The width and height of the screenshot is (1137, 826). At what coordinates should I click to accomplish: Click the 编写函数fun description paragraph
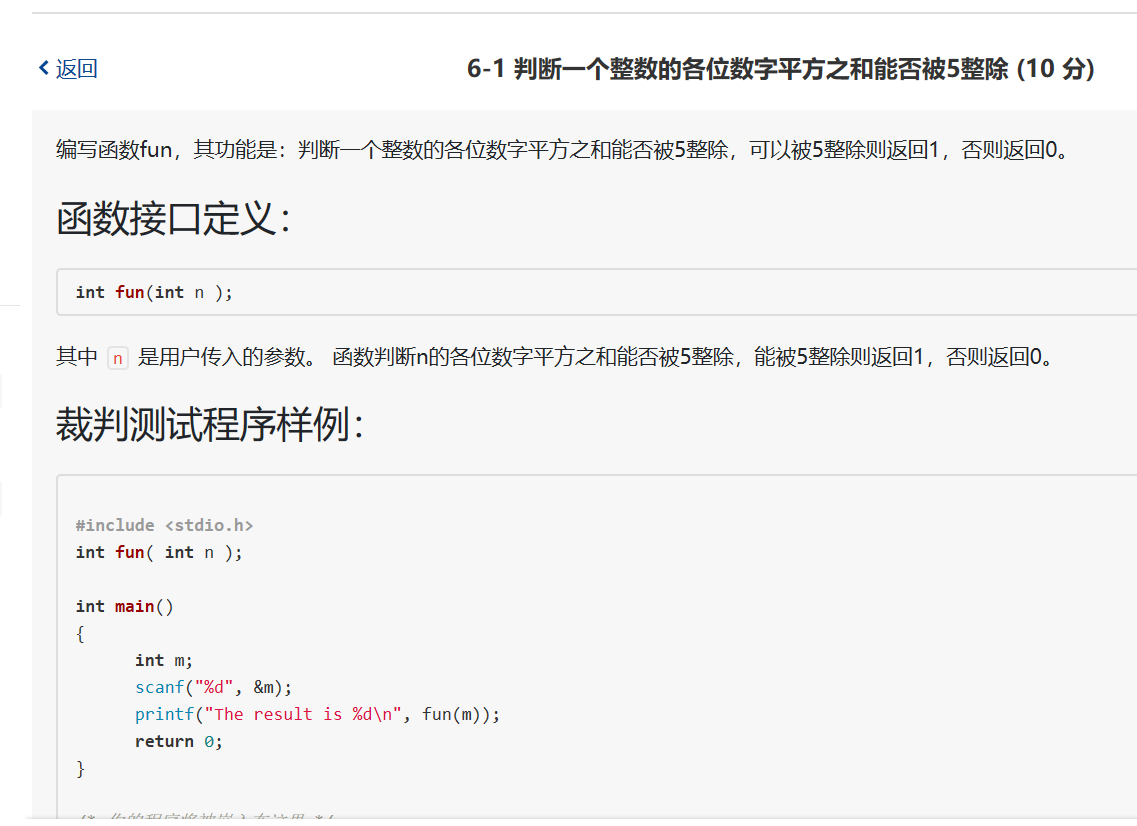(562, 151)
